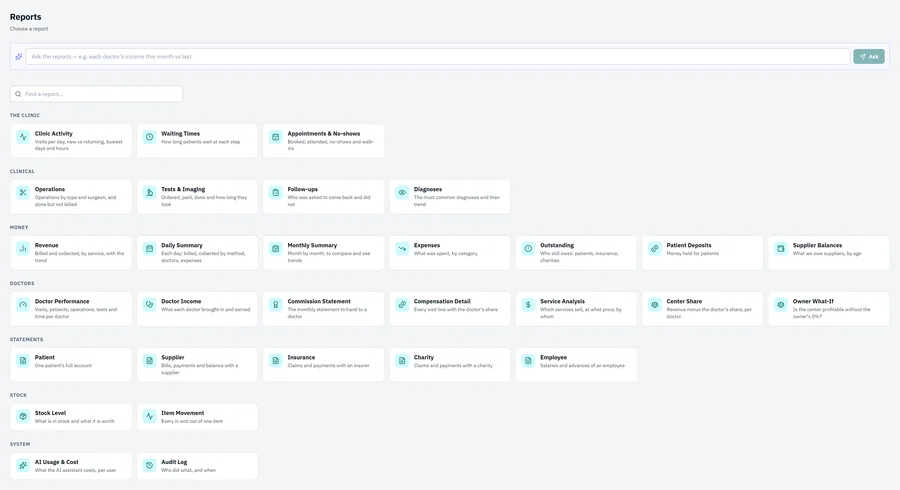The height and width of the screenshot is (490, 900).
Task: Click the Operations scissors icon
Action: [x=23, y=192]
